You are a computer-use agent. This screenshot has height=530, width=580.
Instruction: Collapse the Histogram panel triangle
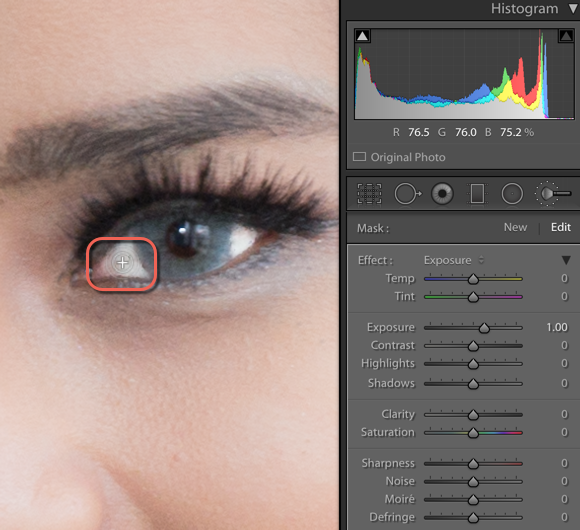point(573,9)
